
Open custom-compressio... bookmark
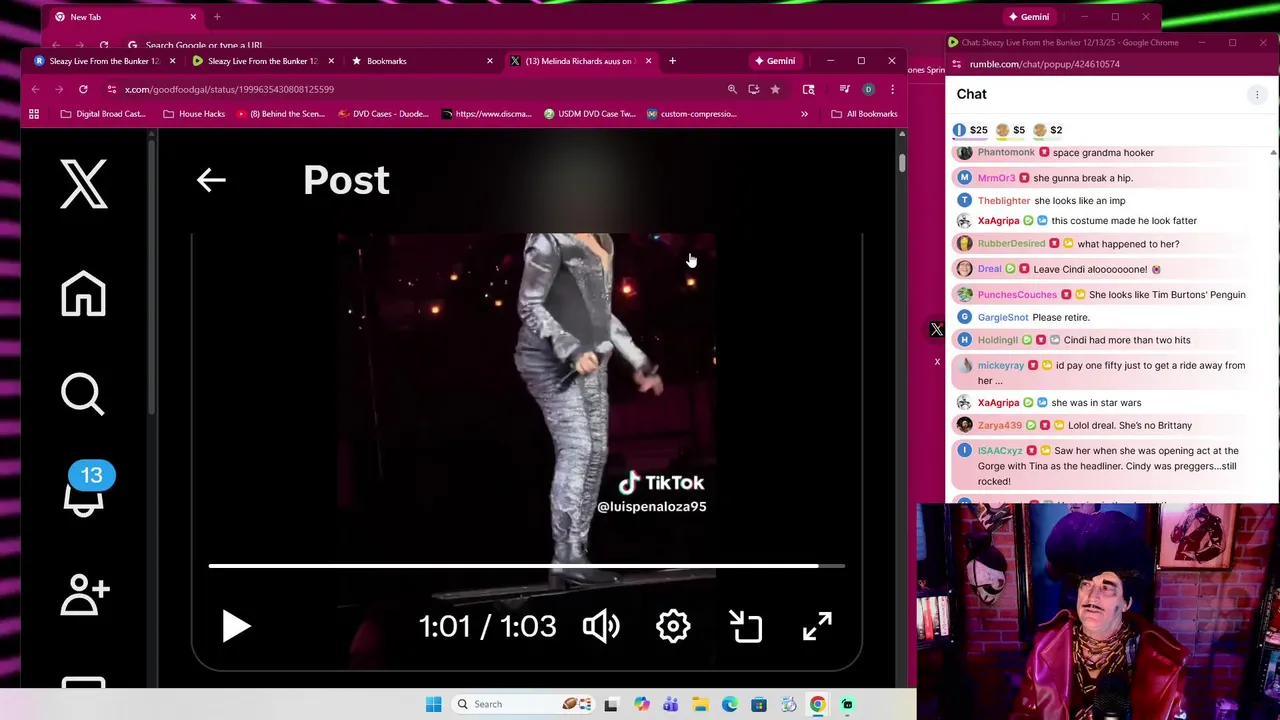coord(691,114)
